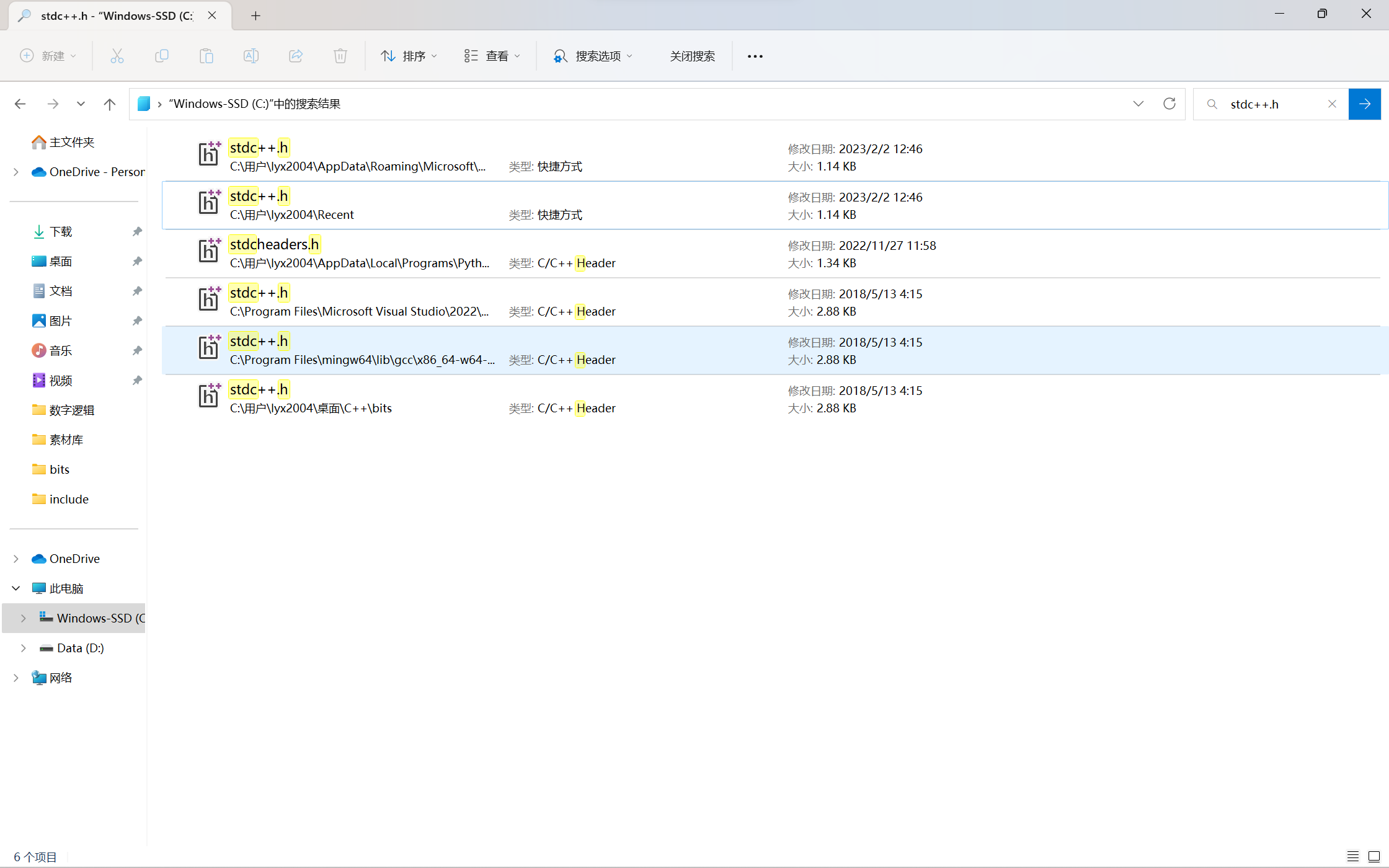Expand OneDrive - Personal tree node
This screenshot has height=868, width=1389.
[x=16, y=172]
